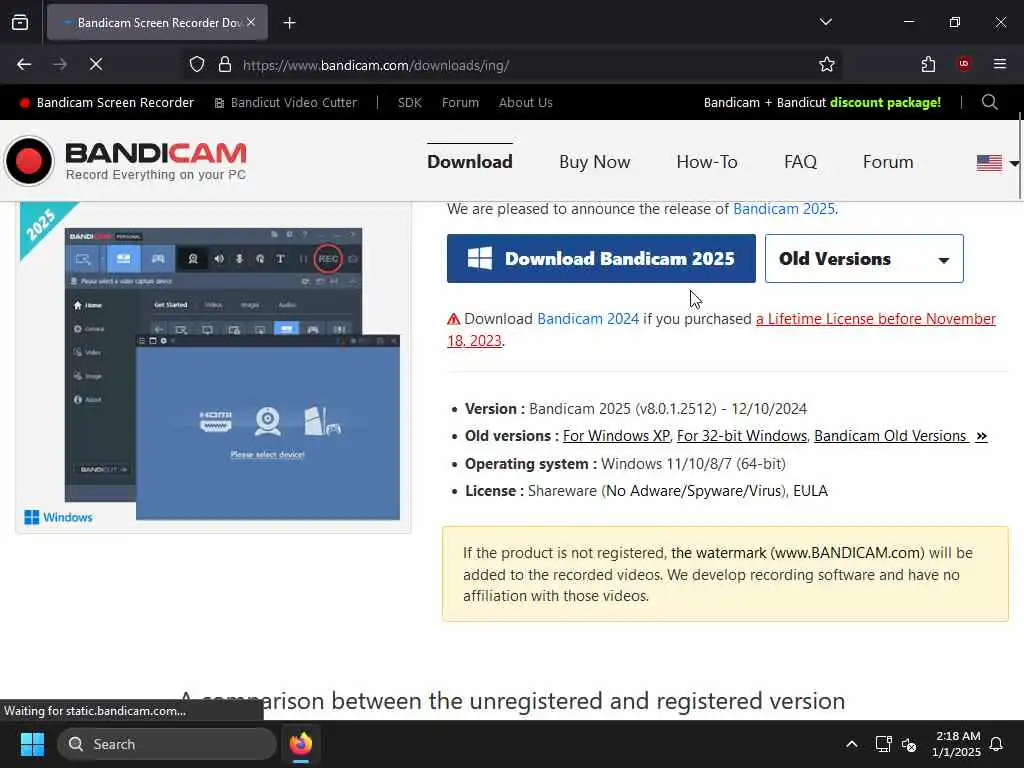Open the EULA link
The image size is (1024, 768).
pos(810,490)
